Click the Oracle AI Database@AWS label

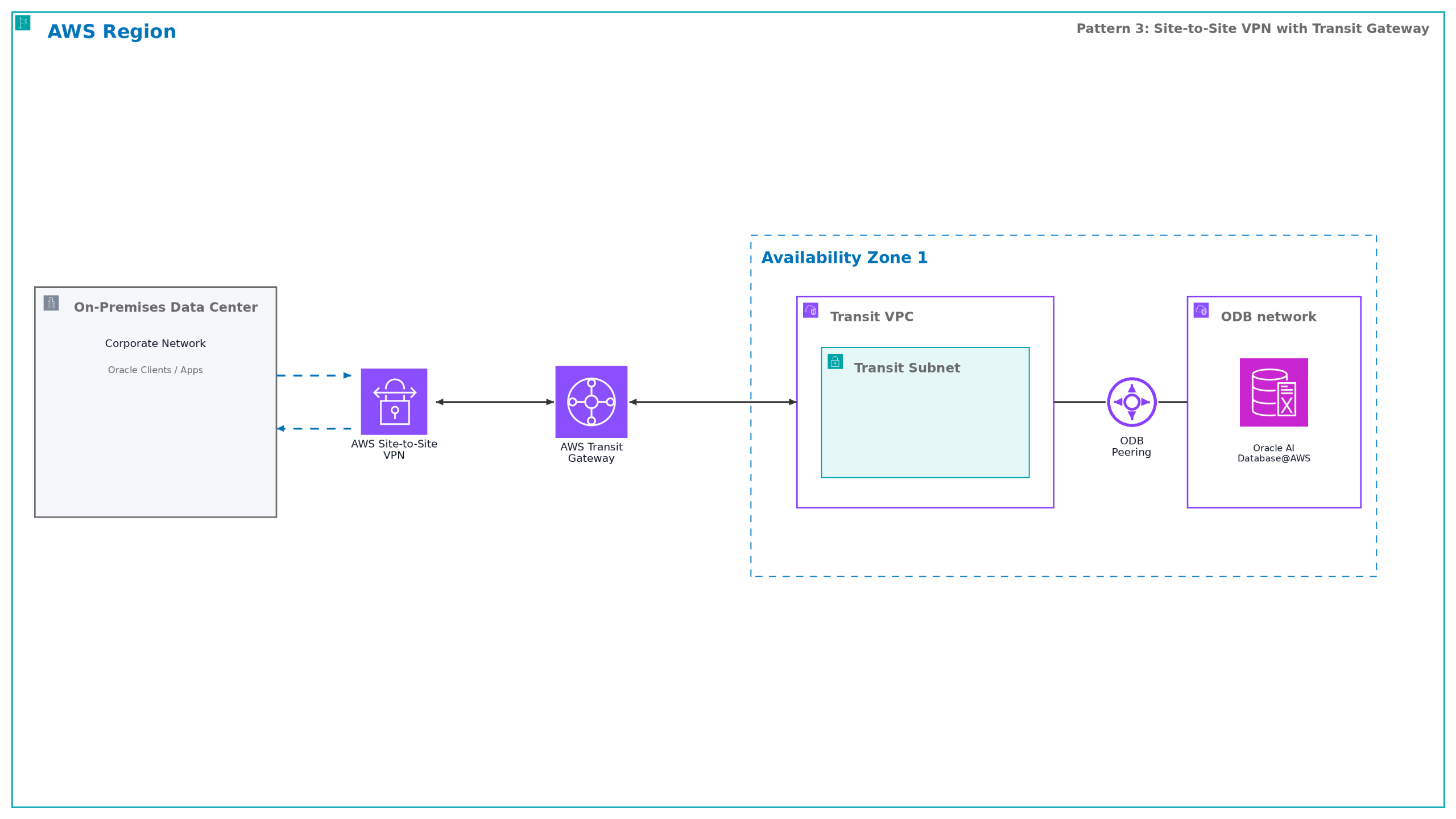[x=1274, y=453]
